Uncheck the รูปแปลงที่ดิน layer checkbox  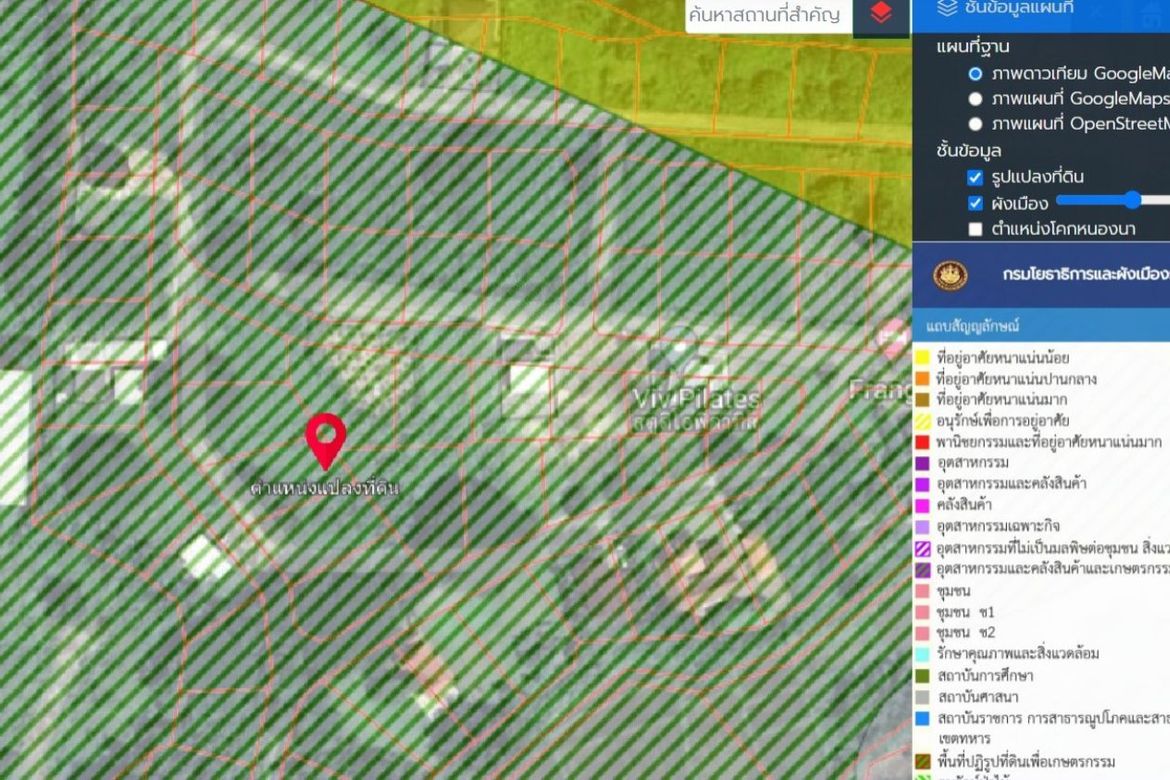pyautogui.click(x=975, y=178)
